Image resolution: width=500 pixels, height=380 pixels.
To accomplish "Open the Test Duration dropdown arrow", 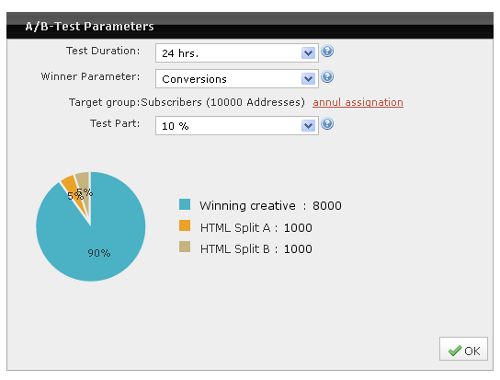I will 308,53.
